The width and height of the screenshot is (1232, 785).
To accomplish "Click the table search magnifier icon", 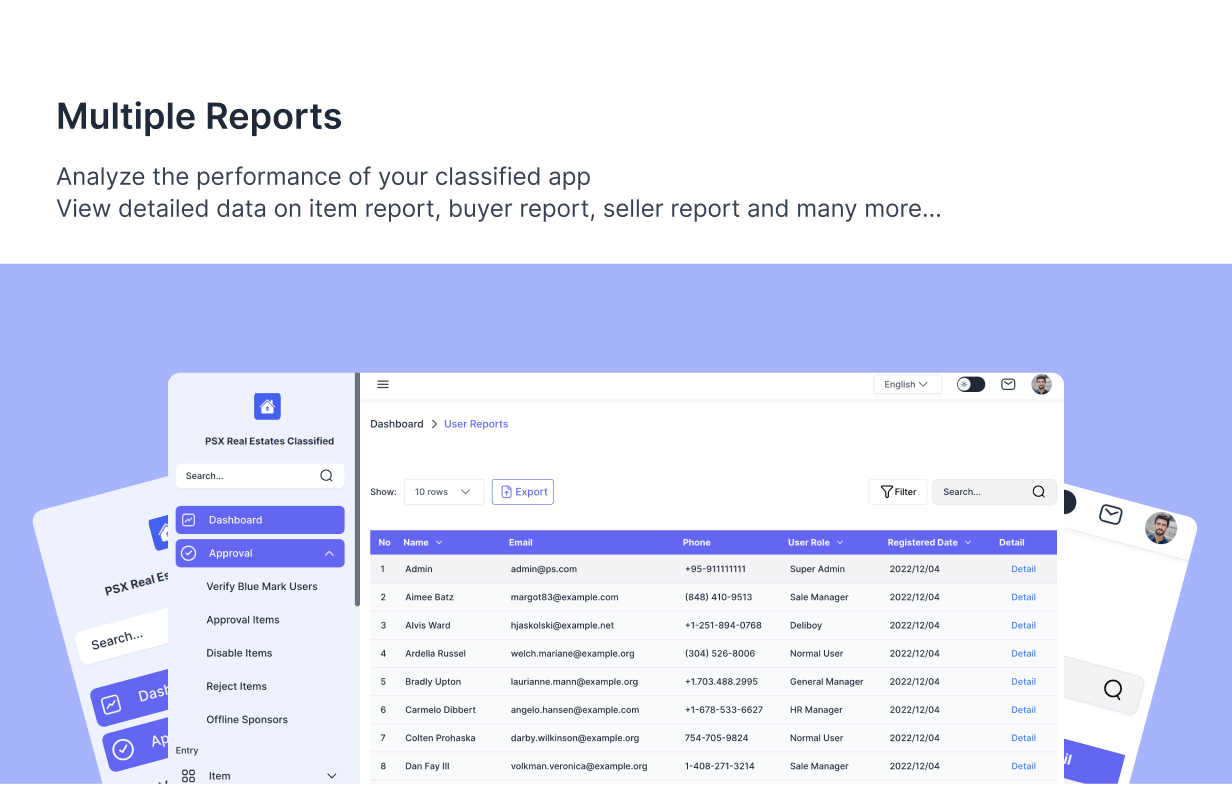I will 1038,492.
